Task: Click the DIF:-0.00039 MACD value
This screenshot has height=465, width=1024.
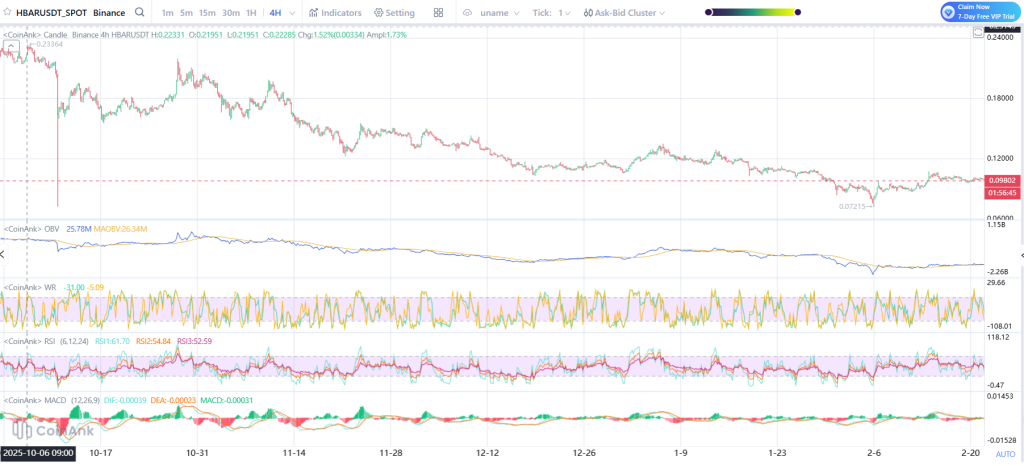Action: [x=125, y=400]
